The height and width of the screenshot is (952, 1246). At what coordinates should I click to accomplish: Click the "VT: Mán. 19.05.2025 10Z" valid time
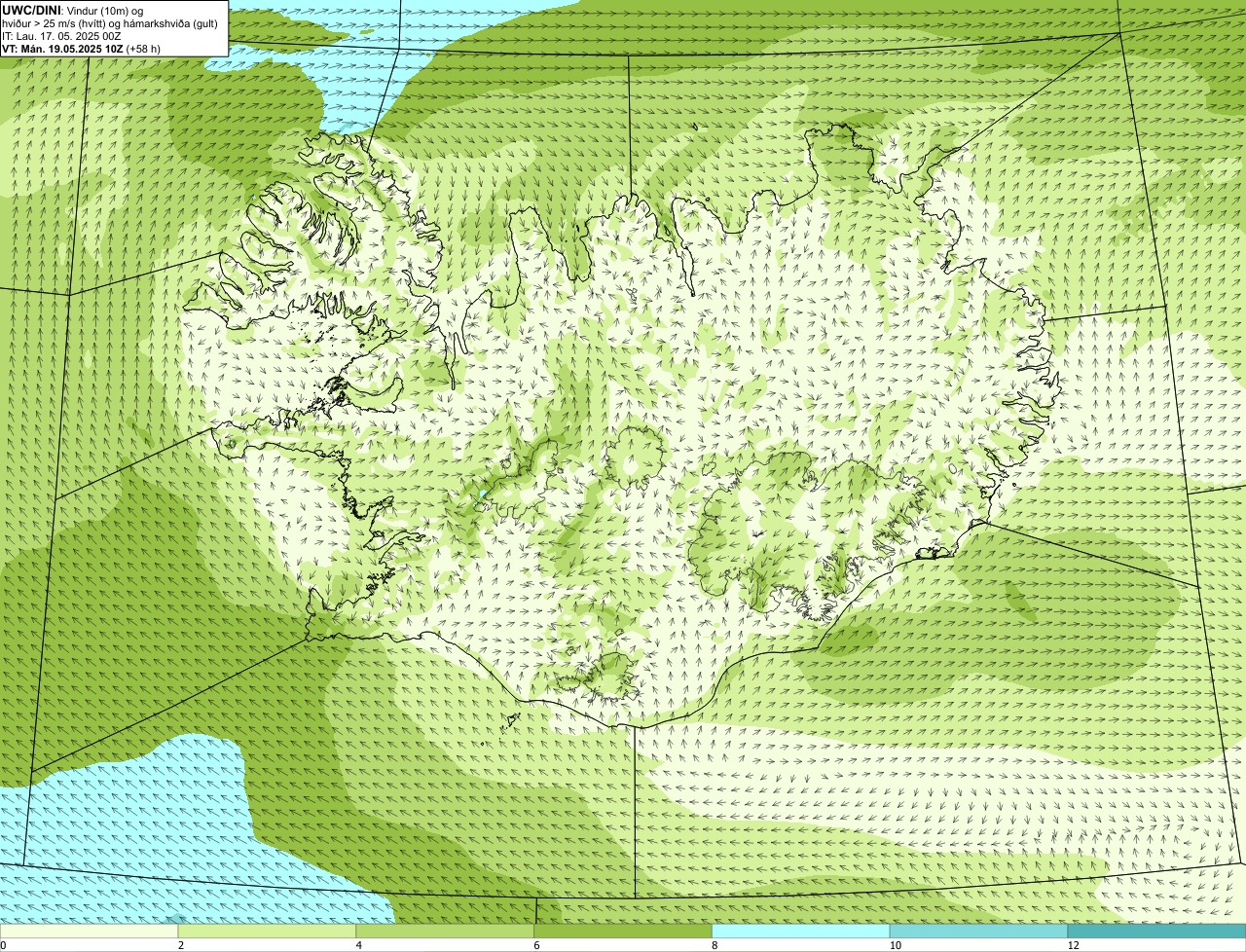62,49
